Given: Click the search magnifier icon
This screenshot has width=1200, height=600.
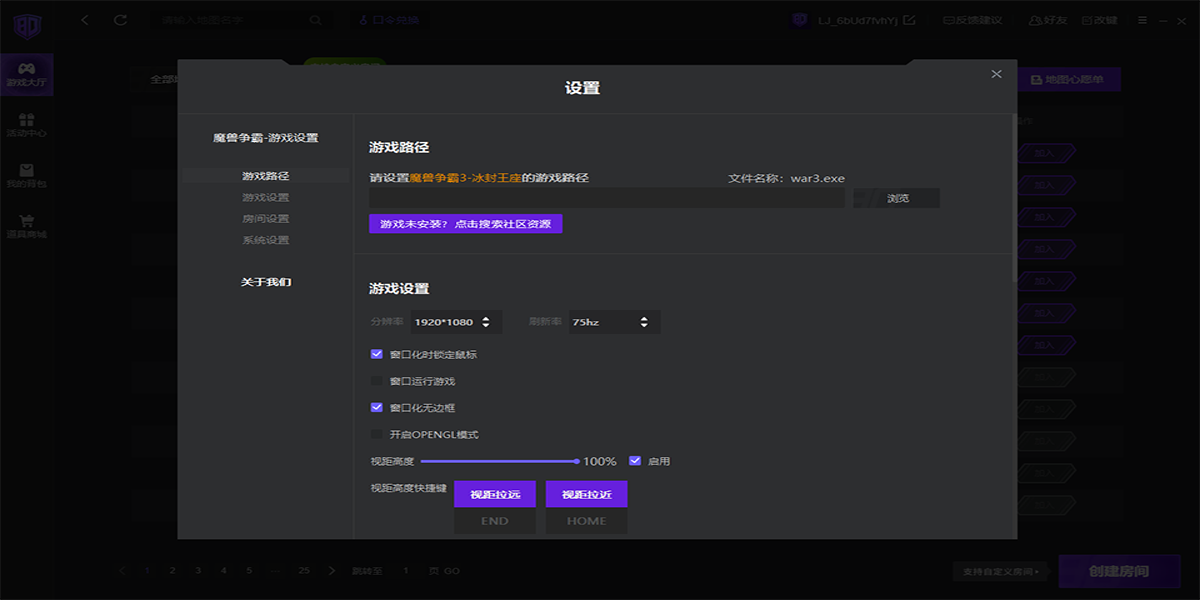Looking at the screenshot, I should click(316, 20).
